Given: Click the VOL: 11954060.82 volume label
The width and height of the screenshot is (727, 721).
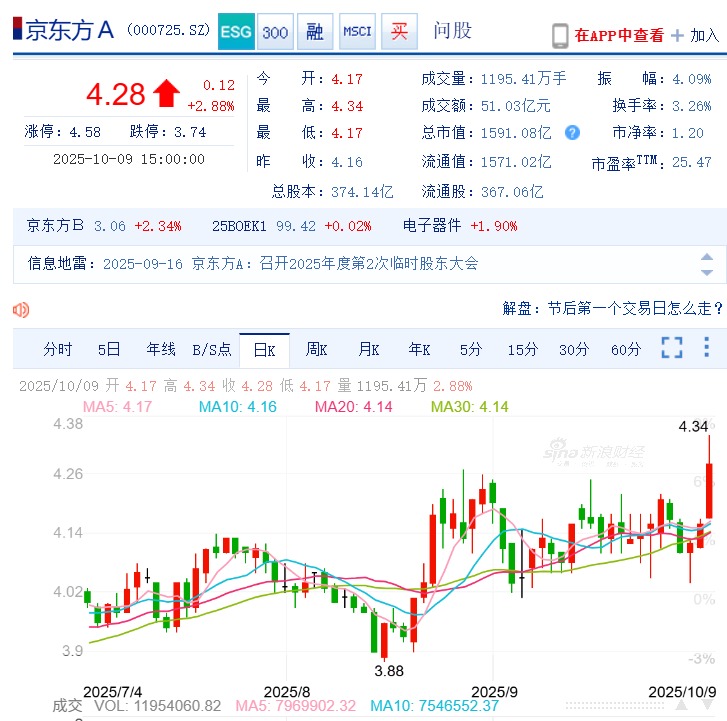Looking at the screenshot, I should click(x=158, y=706).
